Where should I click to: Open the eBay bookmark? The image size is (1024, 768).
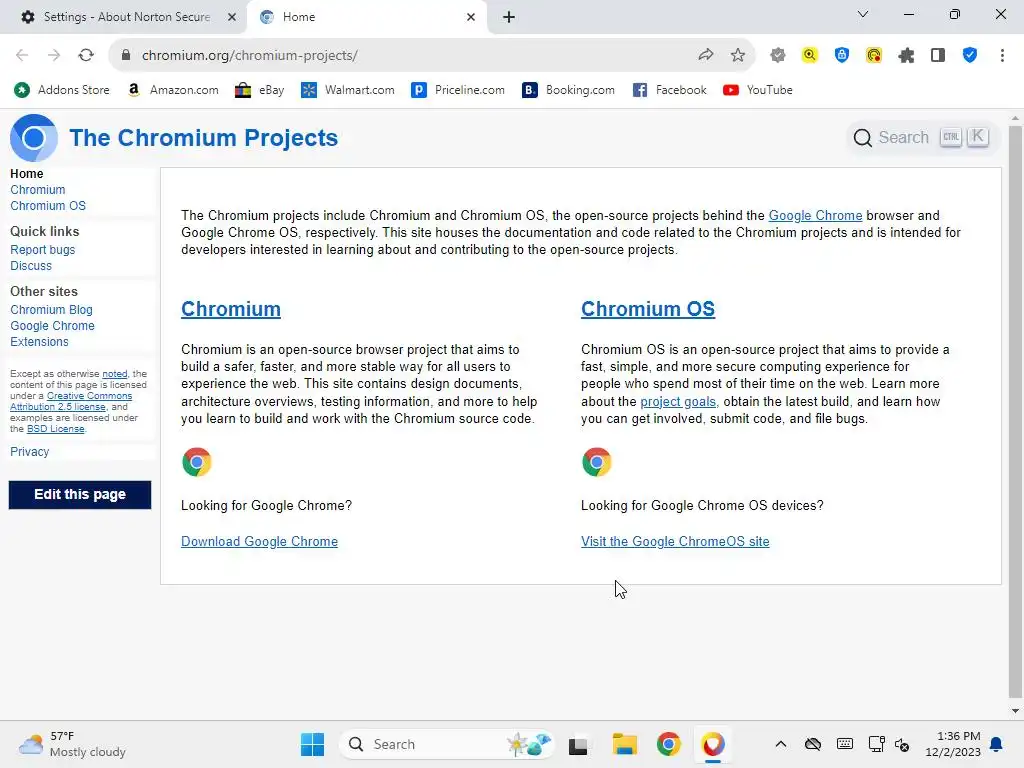click(259, 90)
